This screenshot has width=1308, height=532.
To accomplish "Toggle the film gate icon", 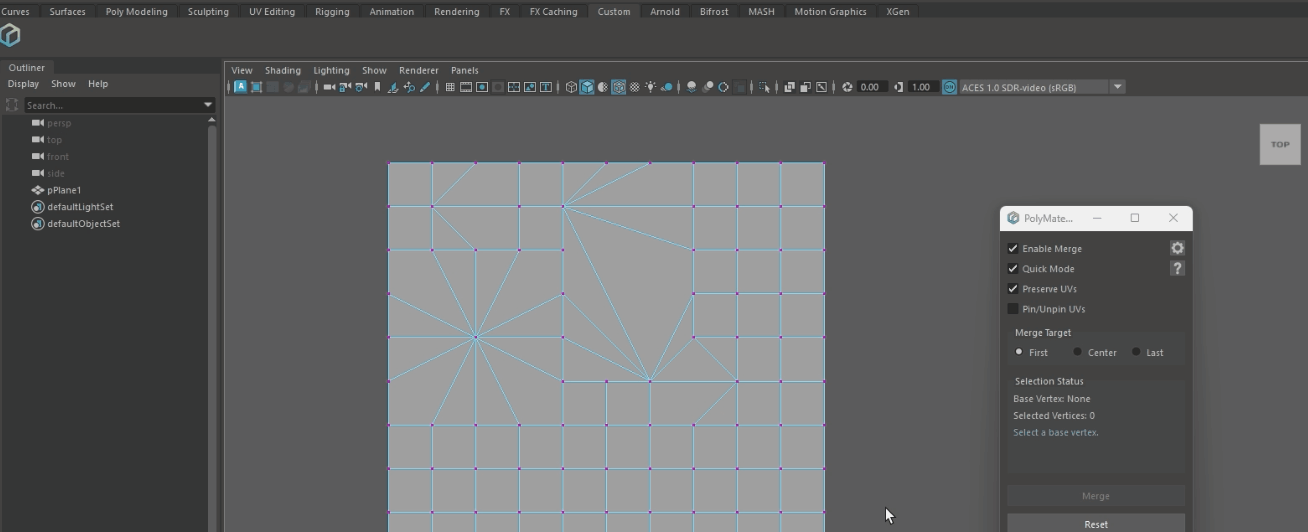I will tap(466, 87).
